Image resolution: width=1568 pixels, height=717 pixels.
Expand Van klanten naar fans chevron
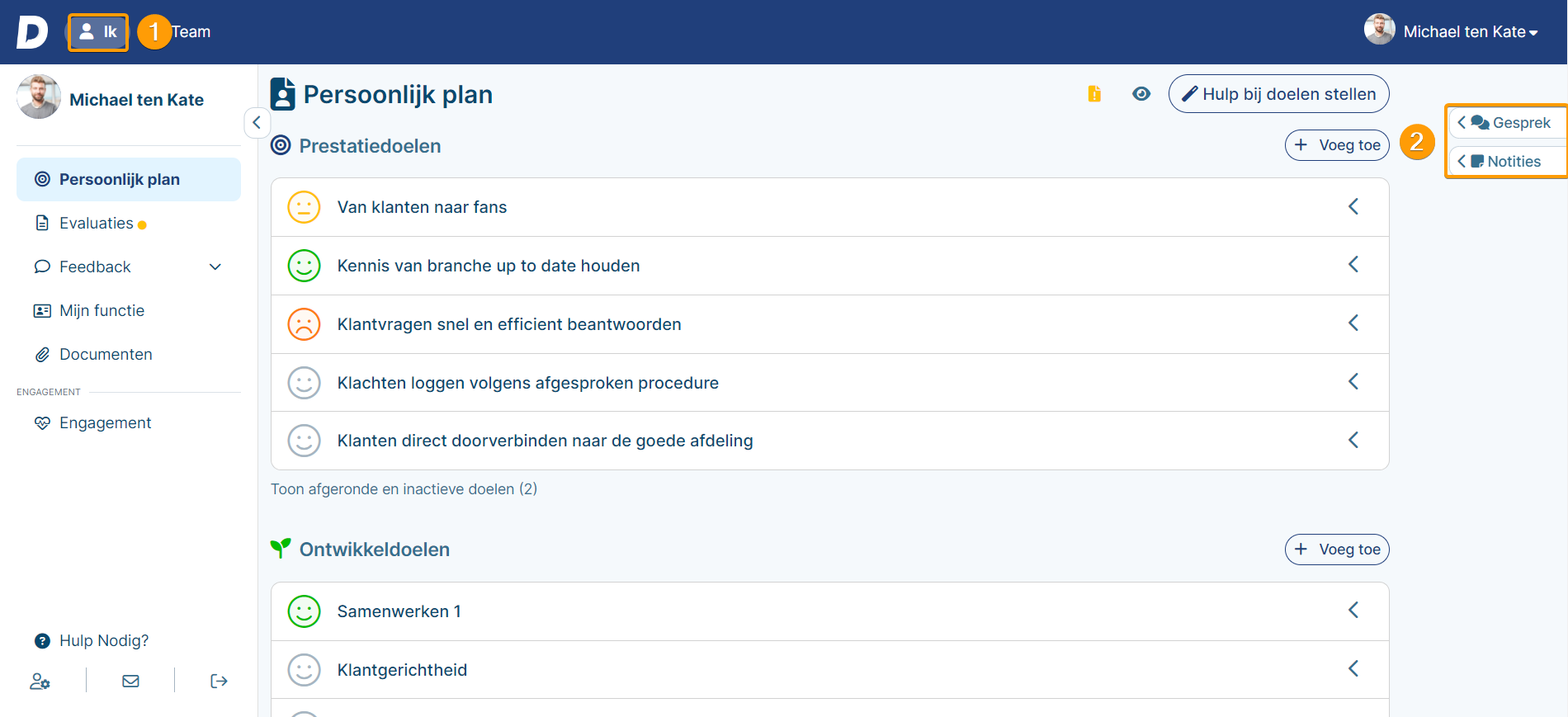(x=1353, y=206)
